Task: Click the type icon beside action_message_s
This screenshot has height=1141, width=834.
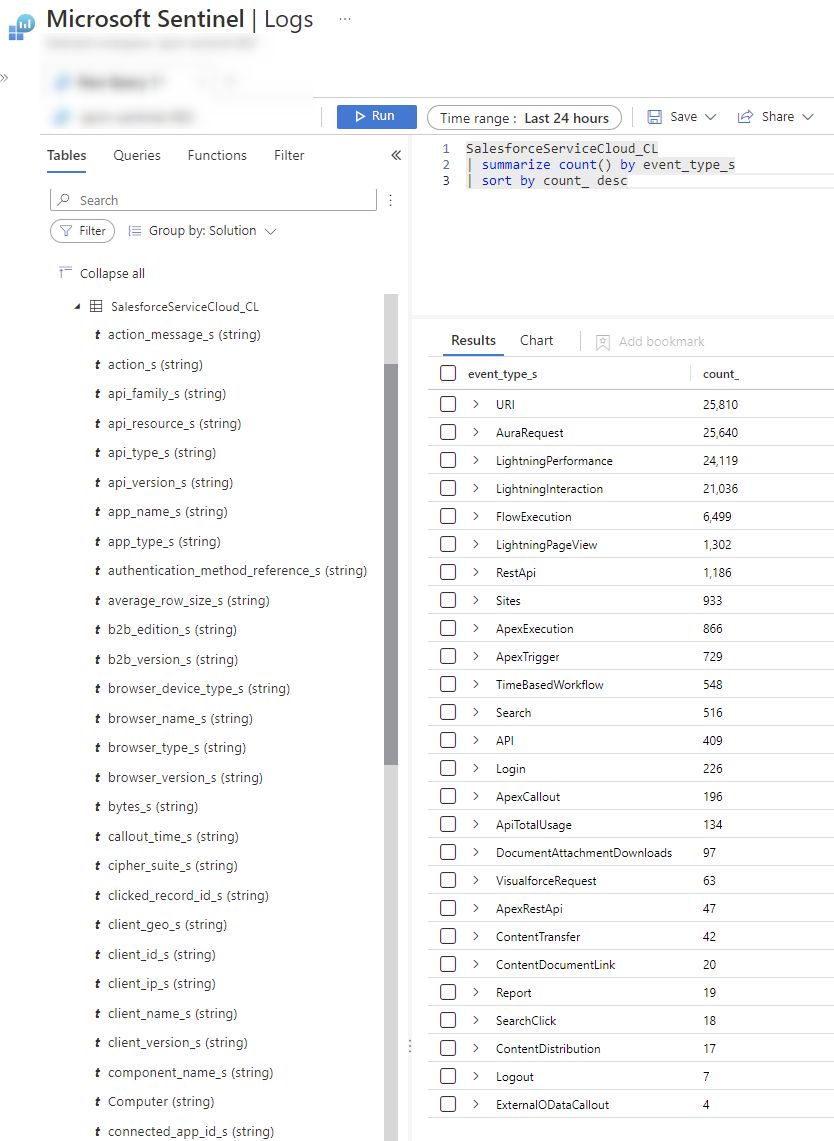Action: coord(98,335)
